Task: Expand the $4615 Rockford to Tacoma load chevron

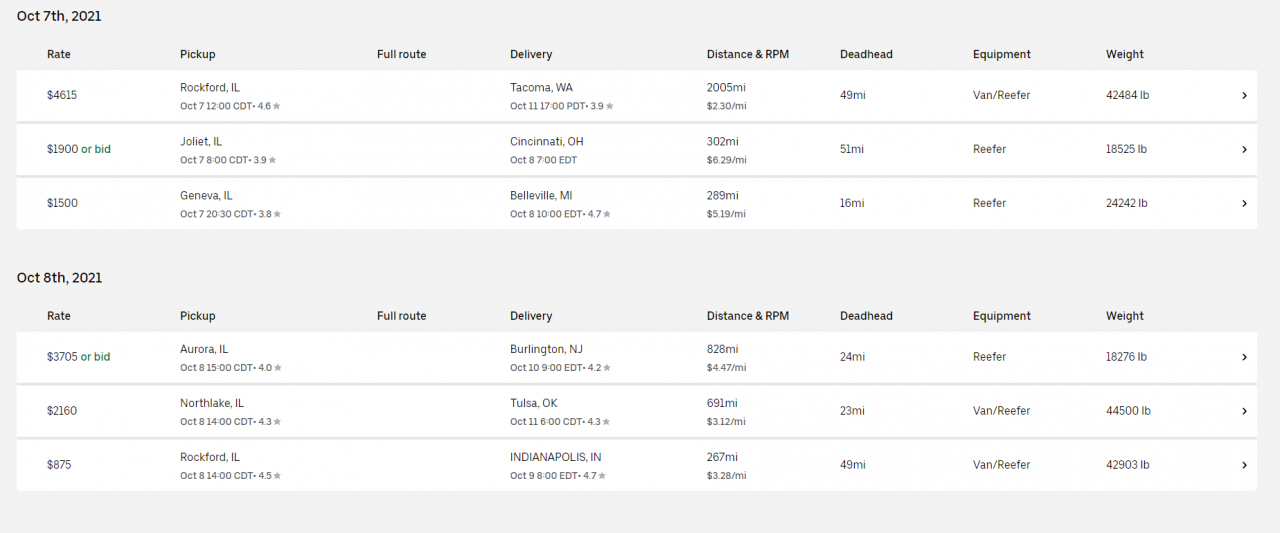Action: pyautogui.click(x=1244, y=96)
